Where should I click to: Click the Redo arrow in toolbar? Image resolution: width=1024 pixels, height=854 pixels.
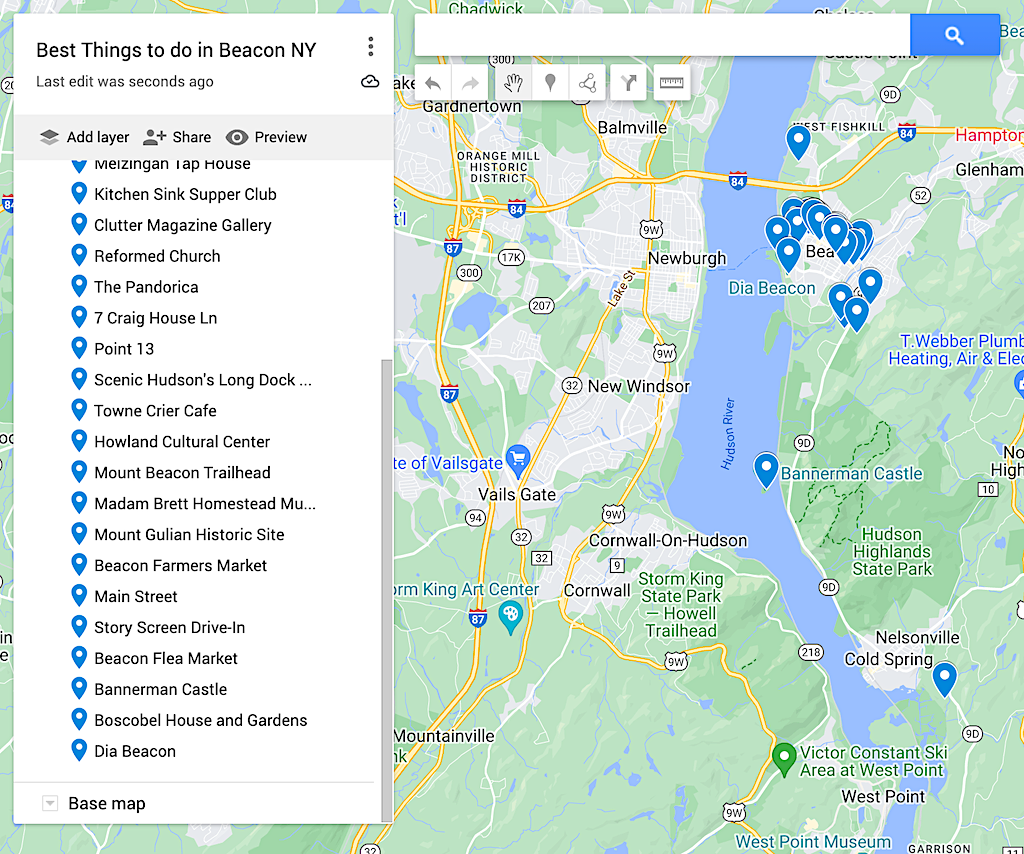point(470,83)
